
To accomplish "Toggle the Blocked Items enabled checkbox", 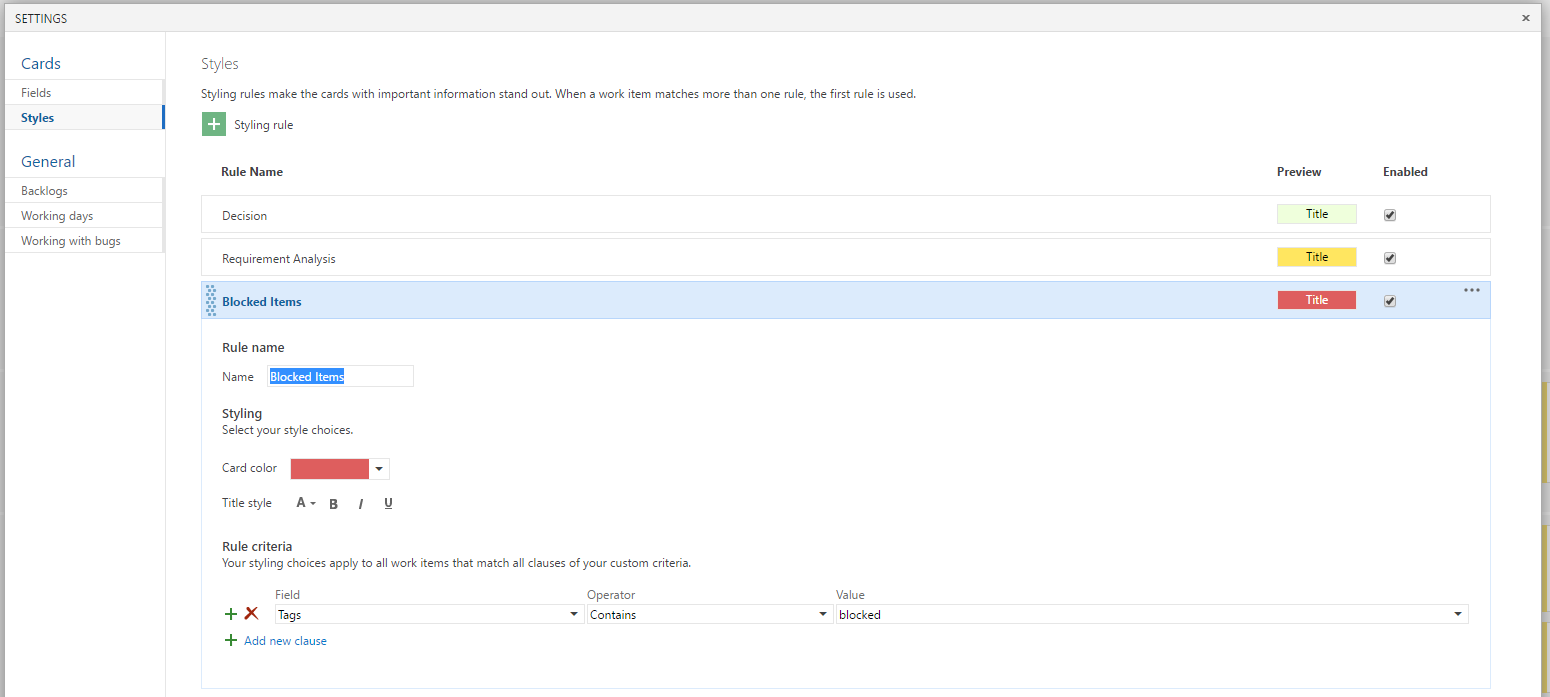I will (x=1390, y=300).
